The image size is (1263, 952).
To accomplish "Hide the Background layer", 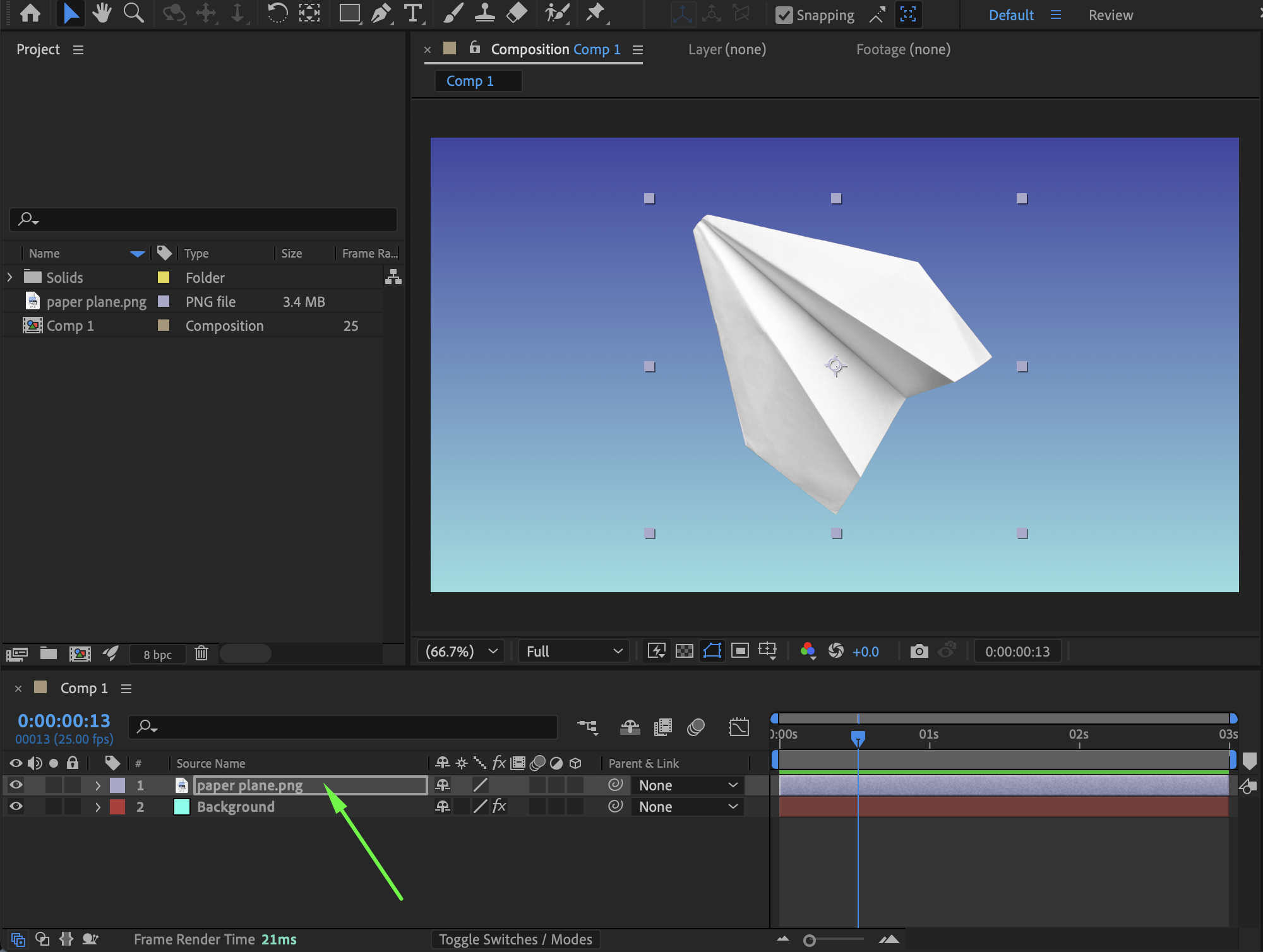I will click(16, 806).
